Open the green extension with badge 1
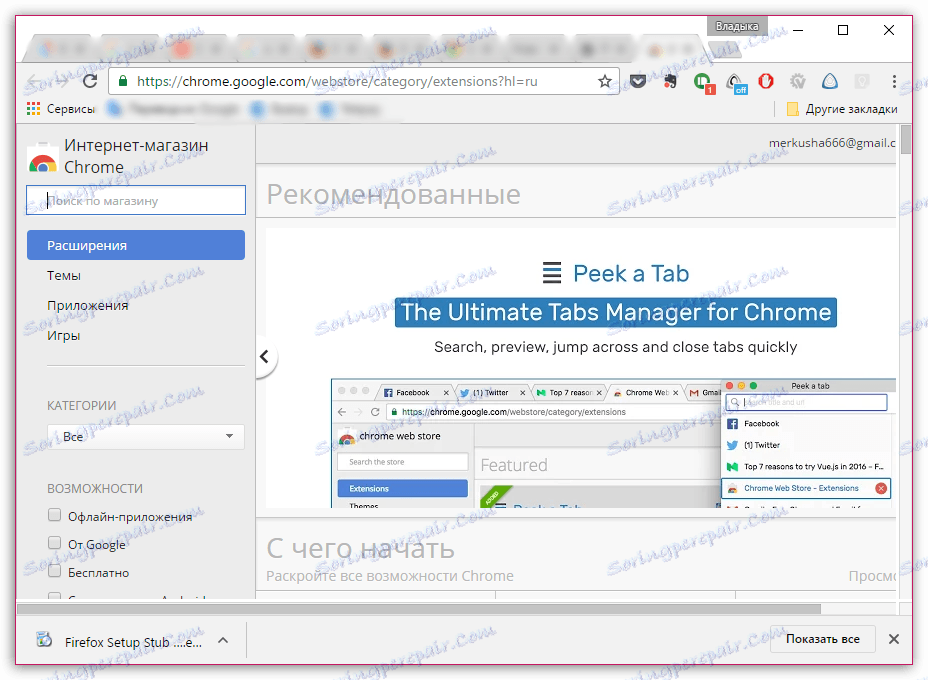The width and height of the screenshot is (928, 680). click(x=703, y=82)
